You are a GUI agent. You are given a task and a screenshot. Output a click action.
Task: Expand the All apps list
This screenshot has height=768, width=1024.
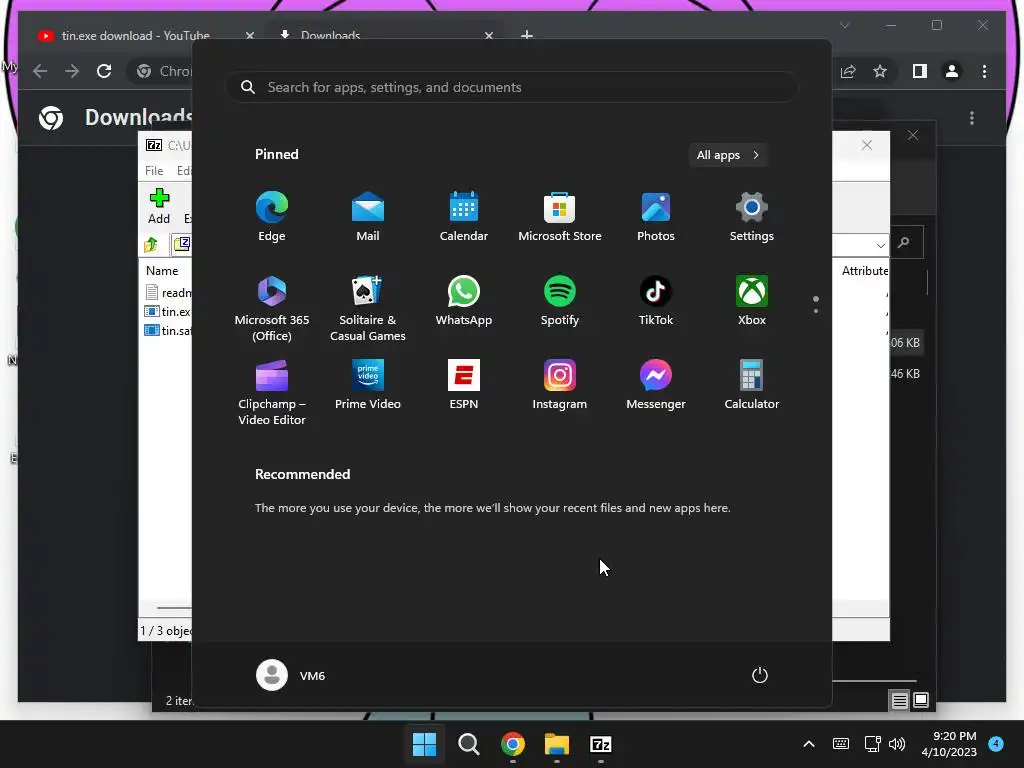(x=728, y=155)
